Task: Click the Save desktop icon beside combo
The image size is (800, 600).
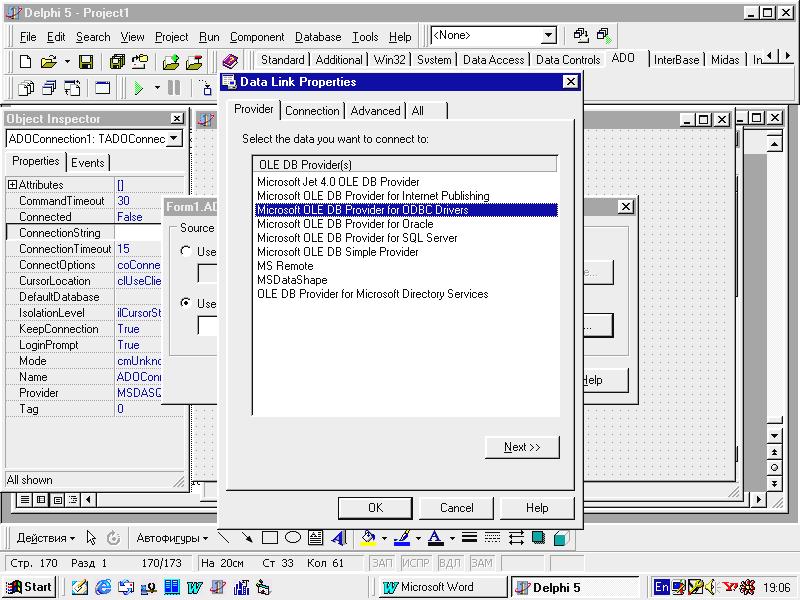Action: pos(581,35)
